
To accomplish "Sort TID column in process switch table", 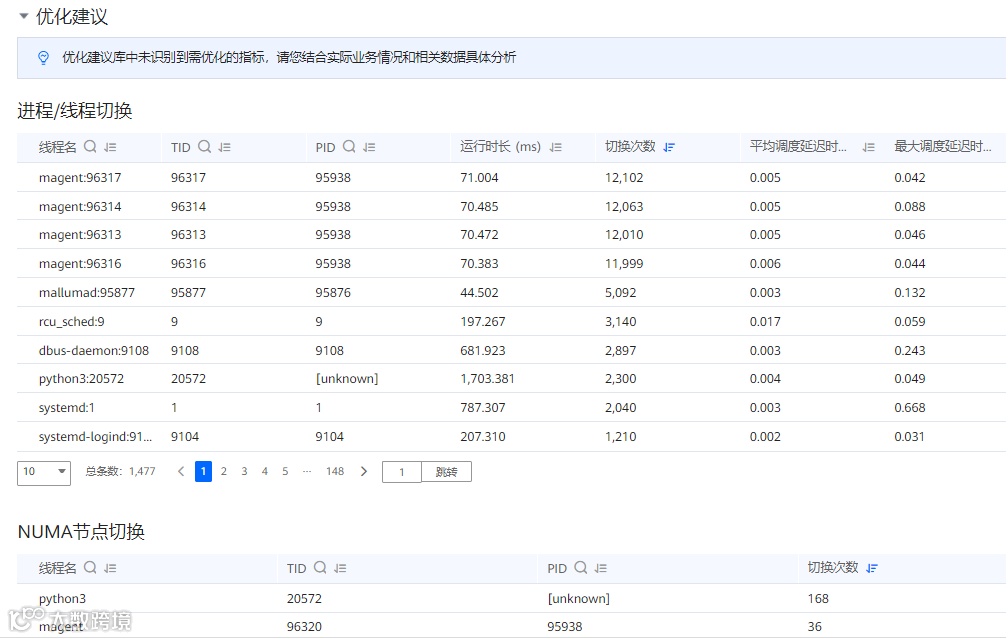I will tap(224, 147).
